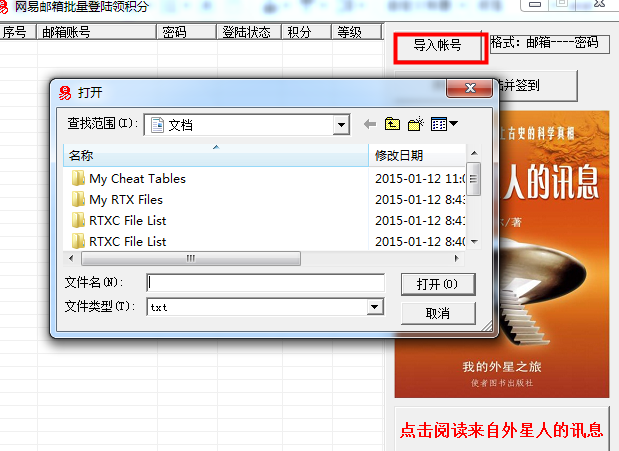The width and height of the screenshot is (619, 451).
Task: Click the 导入帐号 import button
Action: (437, 45)
